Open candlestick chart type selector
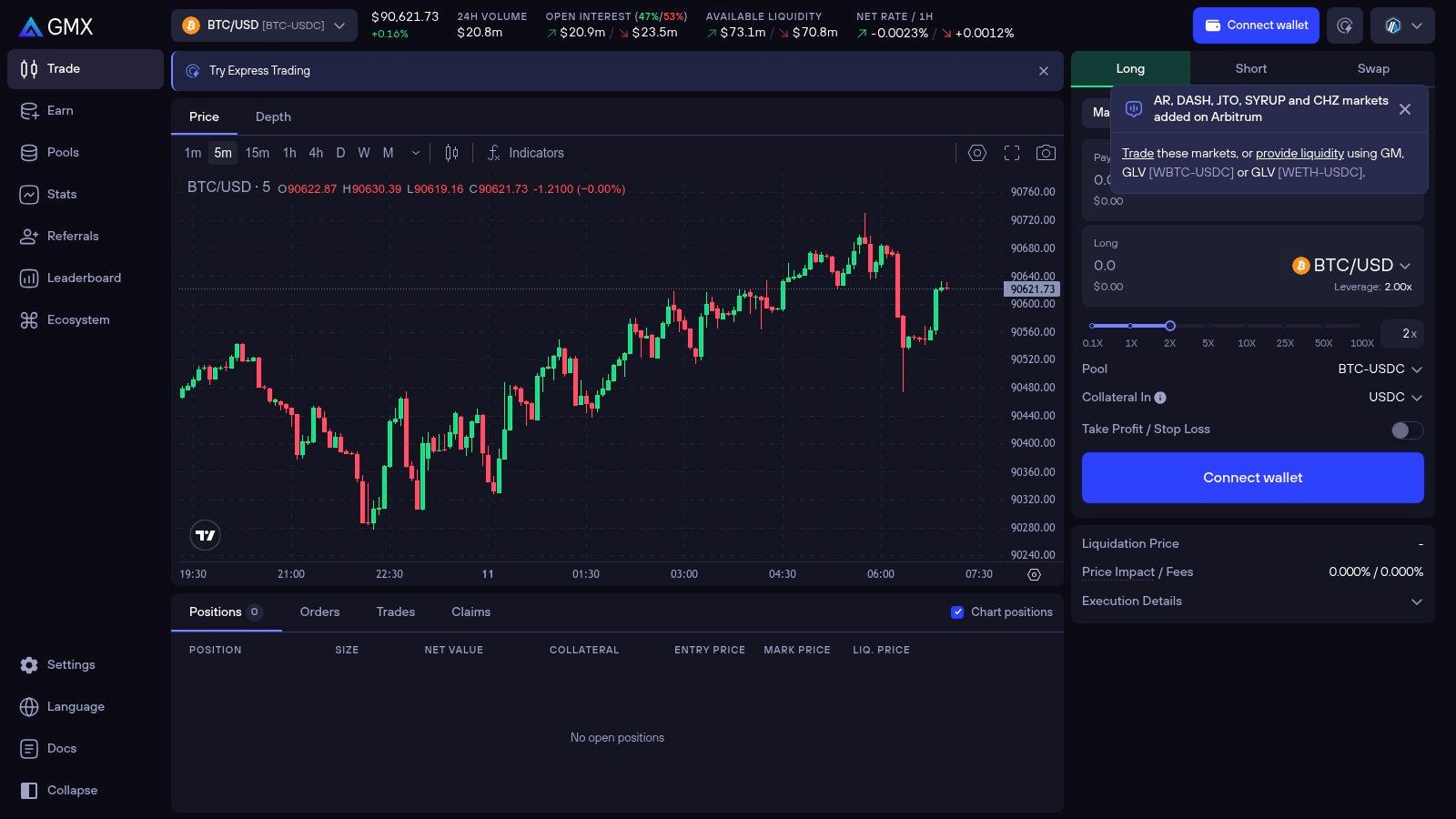Screen dimensions: 1456x819 pyautogui.click(x=451, y=153)
